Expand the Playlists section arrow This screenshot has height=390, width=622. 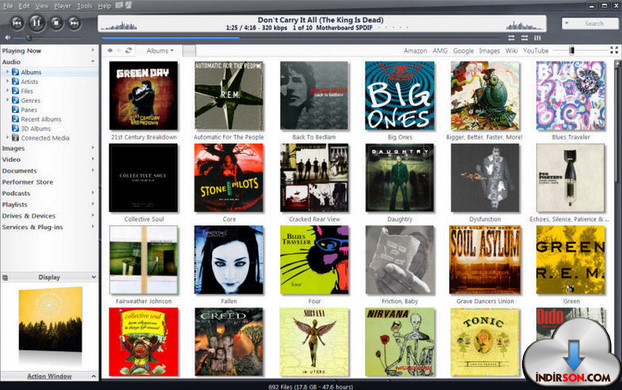point(93,204)
